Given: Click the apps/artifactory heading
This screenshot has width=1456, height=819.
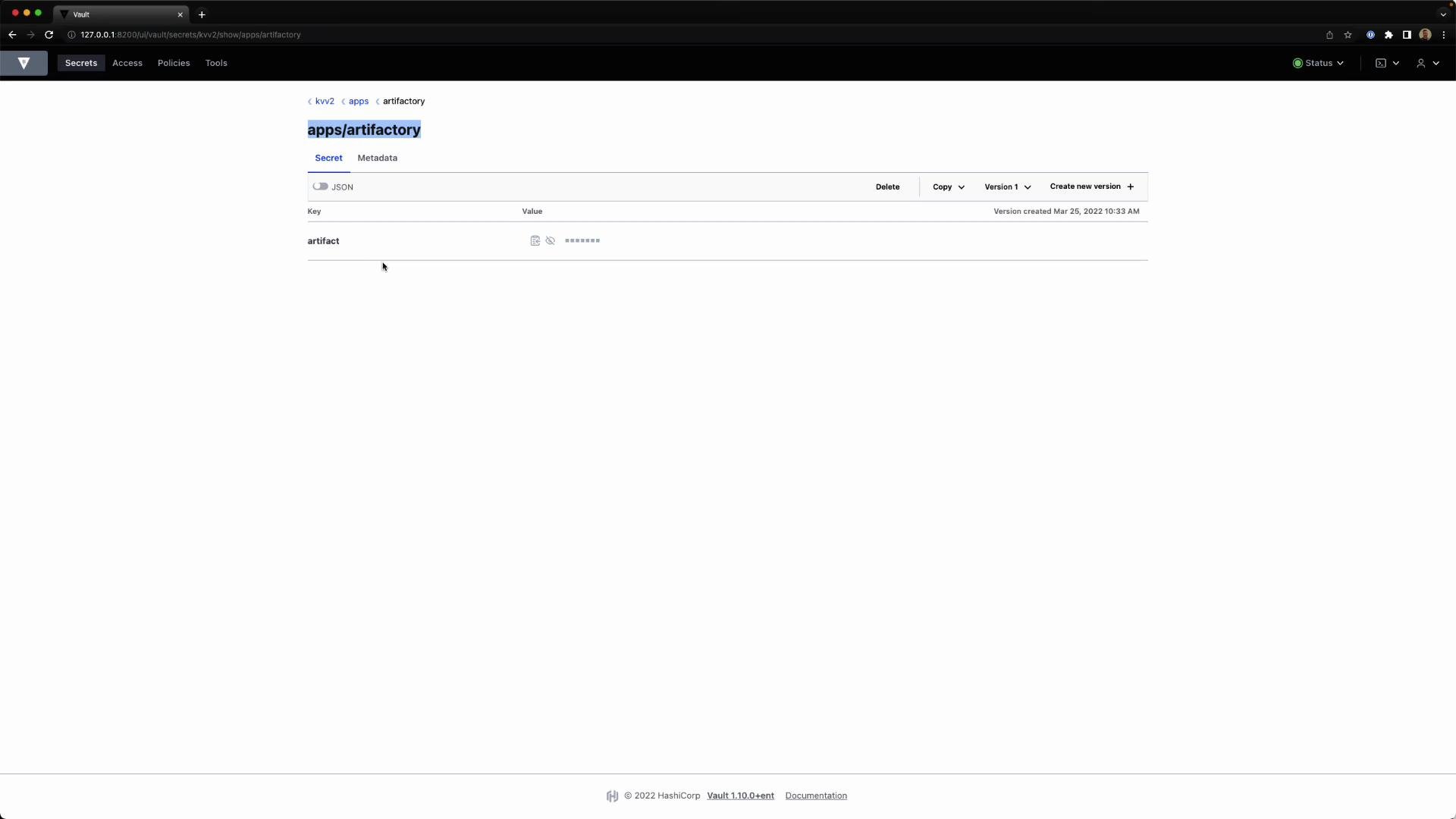Looking at the screenshot, I should [364, 130].
